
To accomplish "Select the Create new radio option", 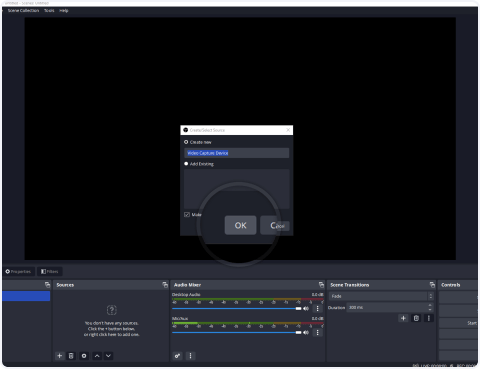I will 186,142.
